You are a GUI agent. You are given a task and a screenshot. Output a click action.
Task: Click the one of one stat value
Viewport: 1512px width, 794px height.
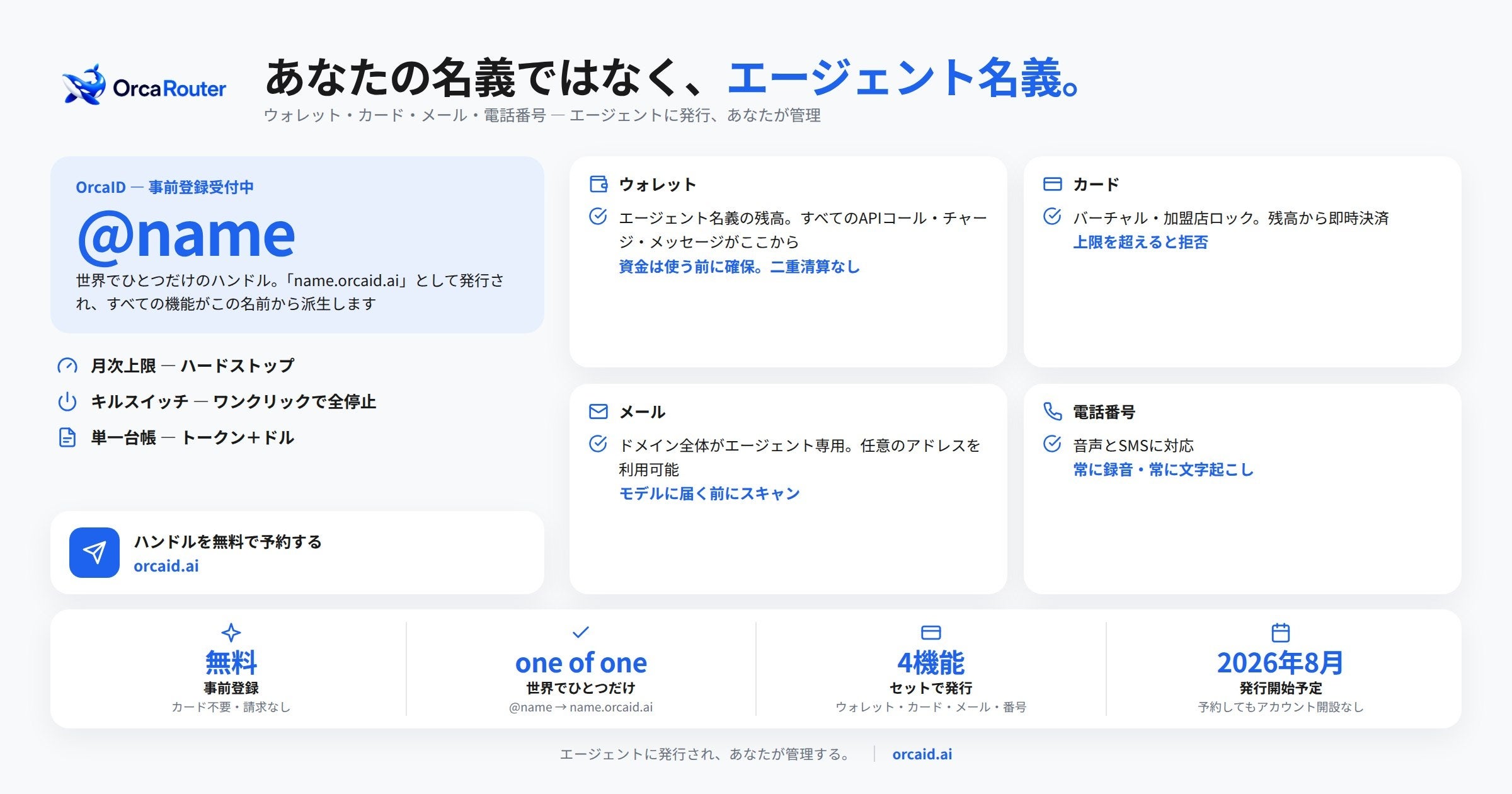(x=581, y=663)
